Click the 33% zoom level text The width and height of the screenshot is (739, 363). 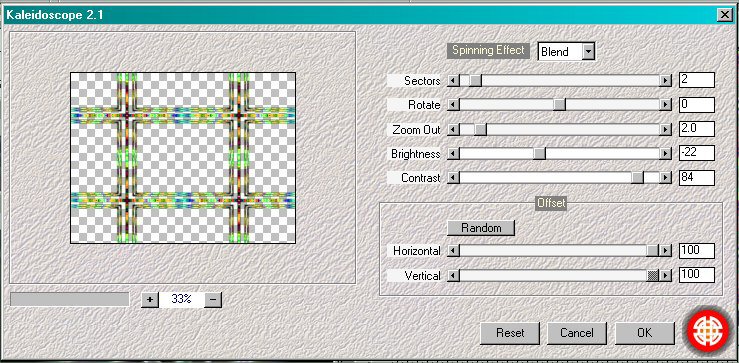tap(181, 299)
